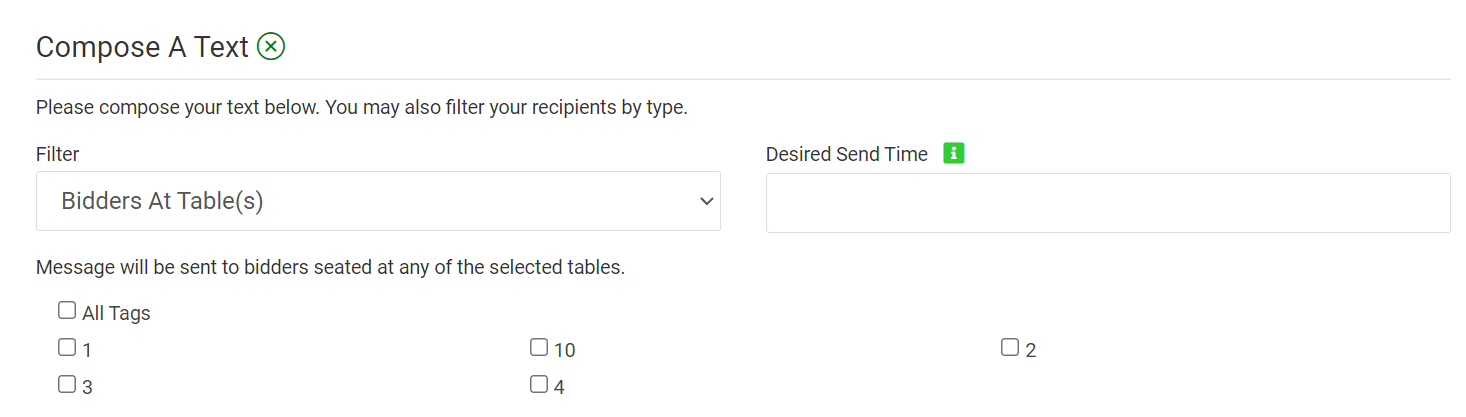Click the "Desired Send Time" label text
The height and width of the screenshot is (417, 1466).
pyautogui.click(x=847, y=154)
